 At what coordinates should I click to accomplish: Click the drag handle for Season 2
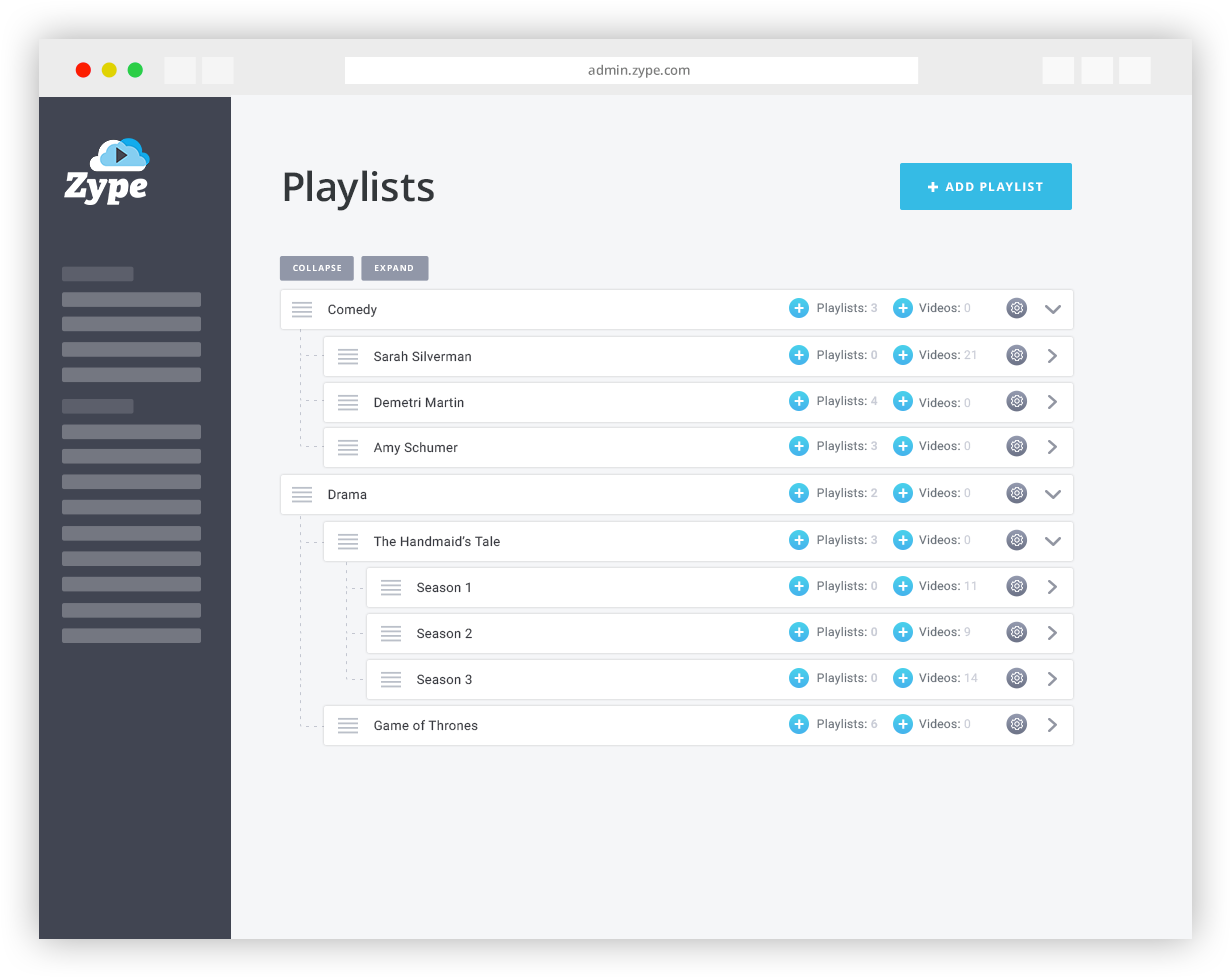point(391,633)
